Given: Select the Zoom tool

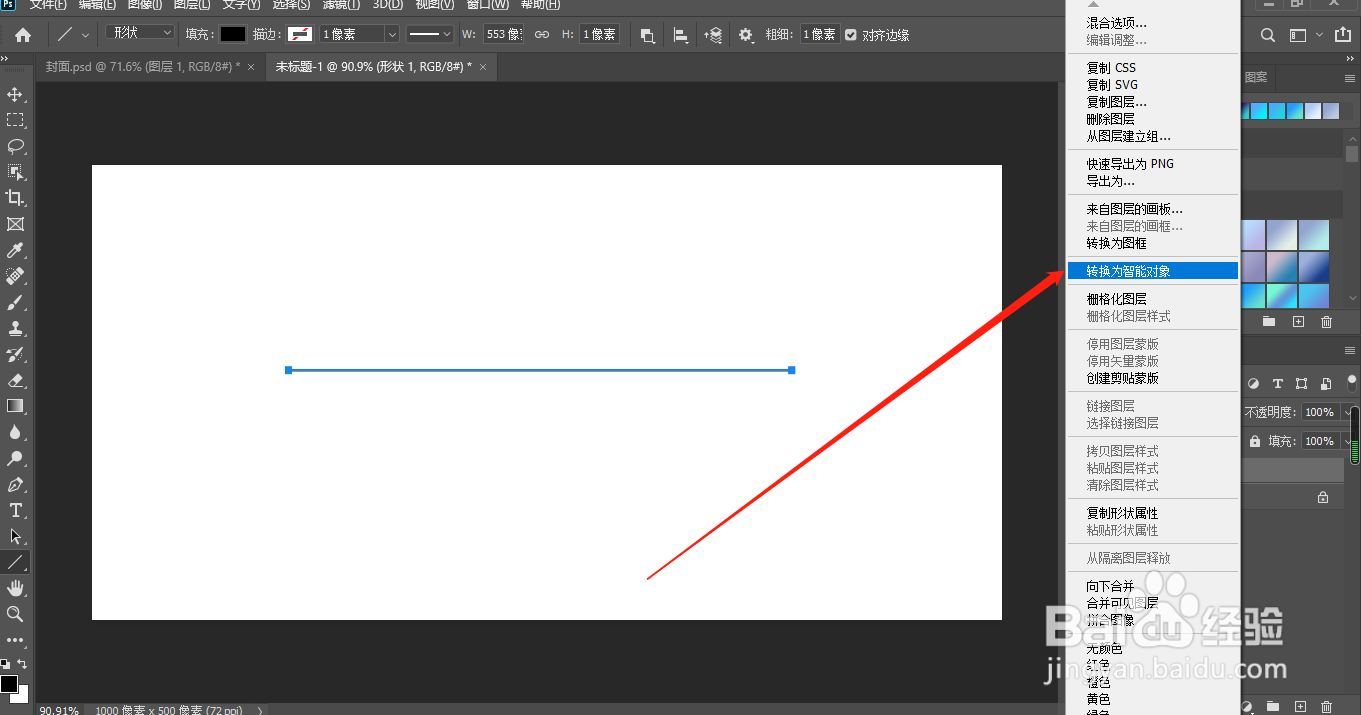Looking at the screenshot, I should (15, 614).
